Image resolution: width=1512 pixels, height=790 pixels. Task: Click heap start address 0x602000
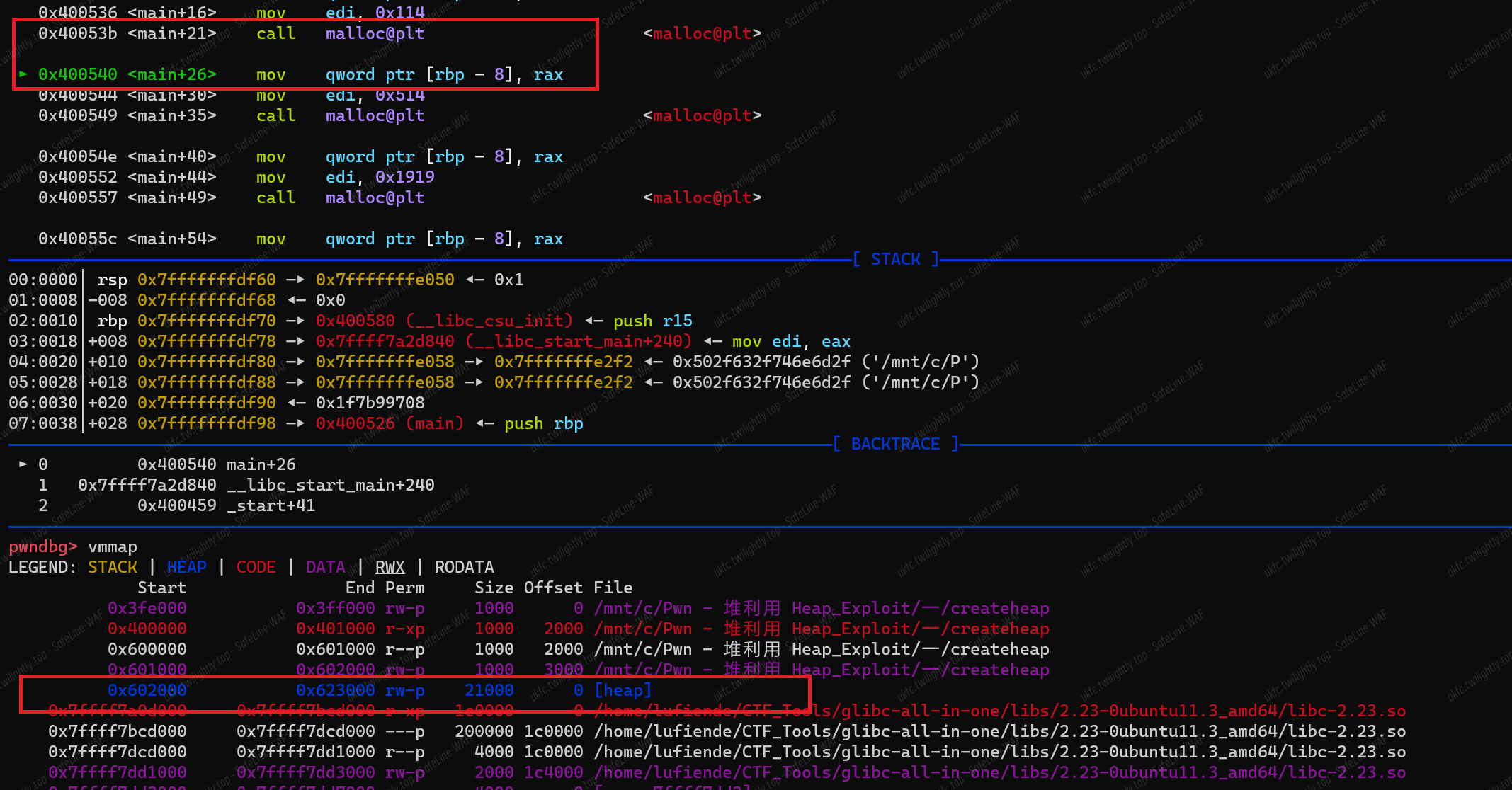[x=147, y=690]
